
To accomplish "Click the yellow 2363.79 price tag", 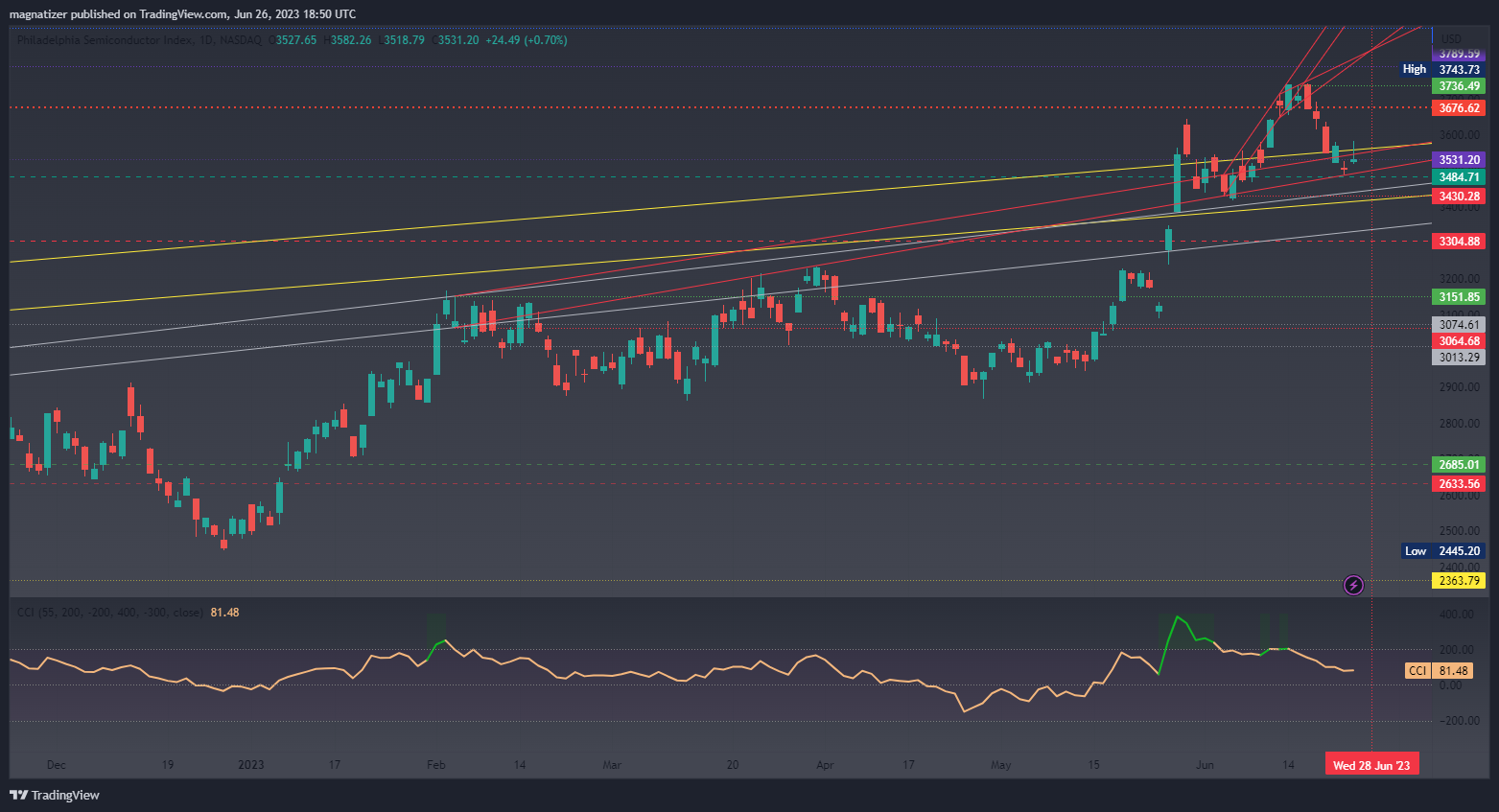I will 1459,581.
